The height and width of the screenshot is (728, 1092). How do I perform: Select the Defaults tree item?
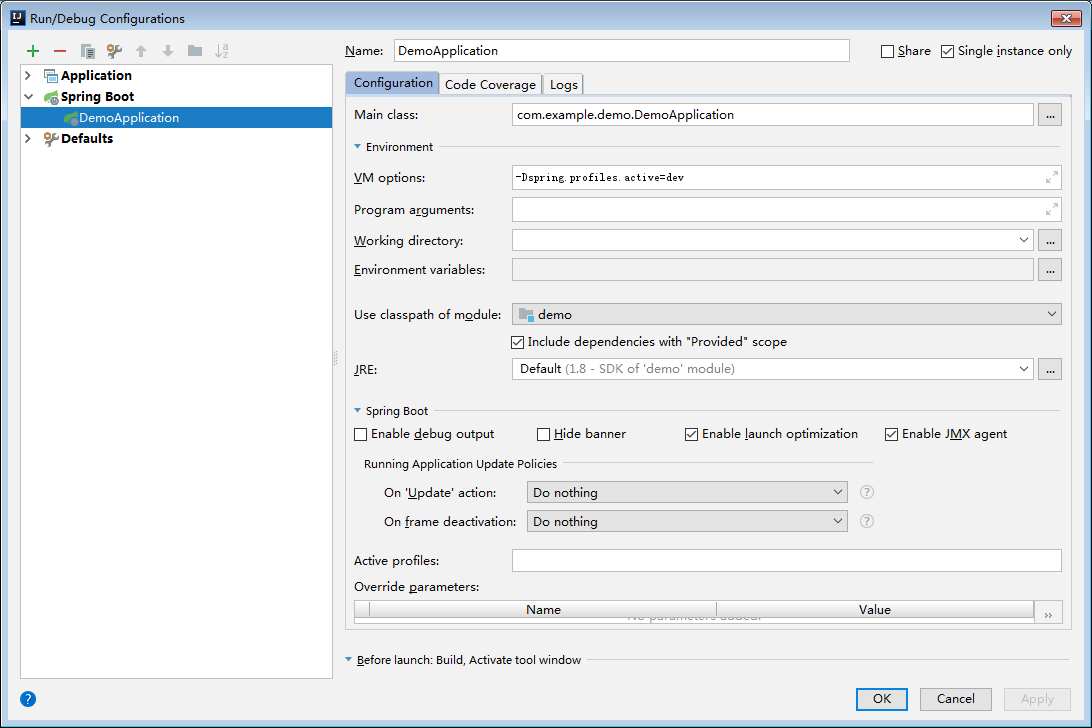pyautogui.click(x=86, y=139)
